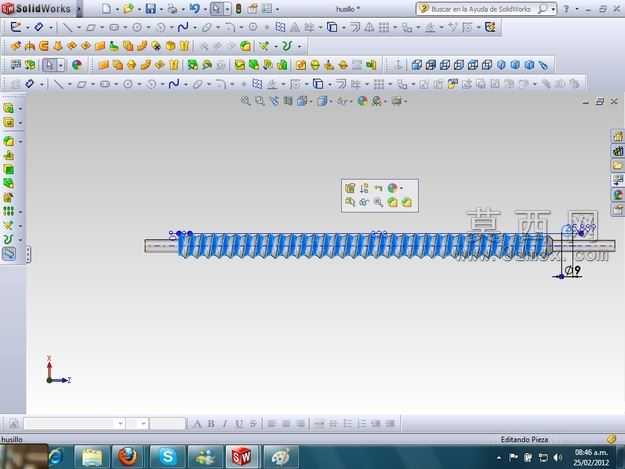Screen dimensions: 625x469
Task: Open the dropdown arrow next to New
Action: (118, 9)
